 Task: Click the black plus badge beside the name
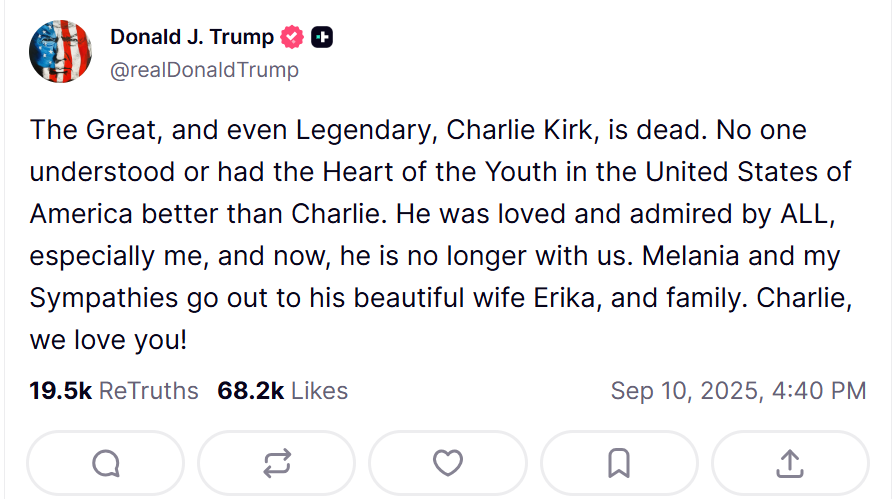pyautogui.click(x=322, y=38)
